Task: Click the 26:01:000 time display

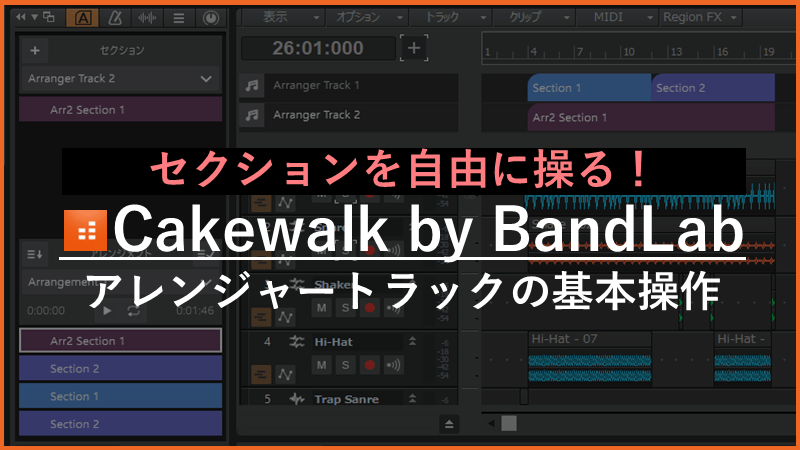Action: [318, 48]
